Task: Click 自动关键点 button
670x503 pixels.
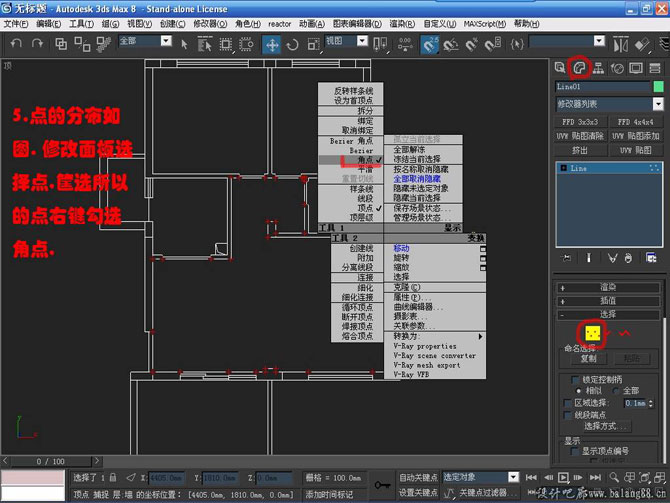Action: (418, 477)
